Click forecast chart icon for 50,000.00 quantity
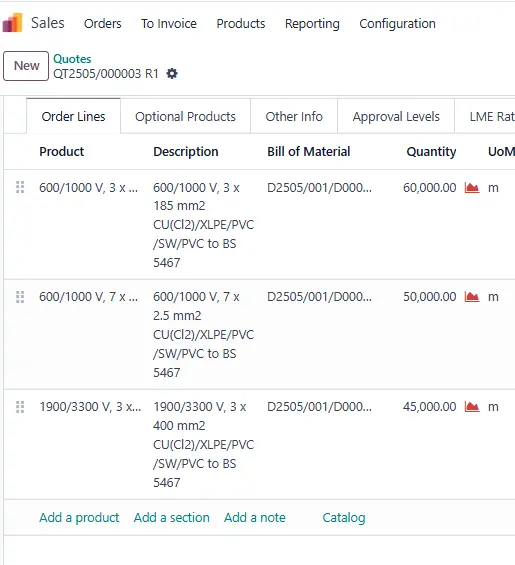This screenshot has width=515, height=565. 472,297
